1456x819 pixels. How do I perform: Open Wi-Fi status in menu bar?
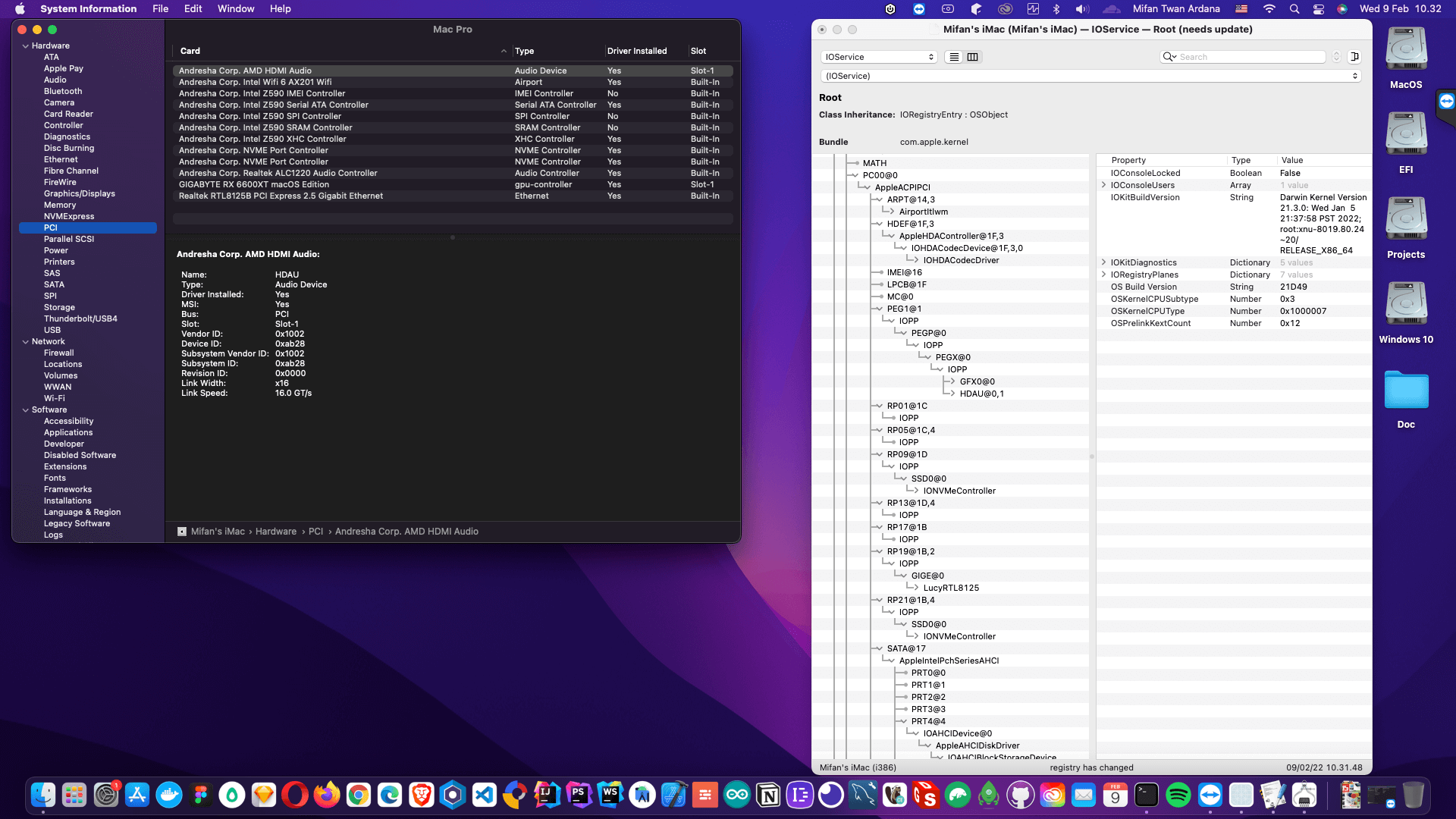(x=1269, y=9)
